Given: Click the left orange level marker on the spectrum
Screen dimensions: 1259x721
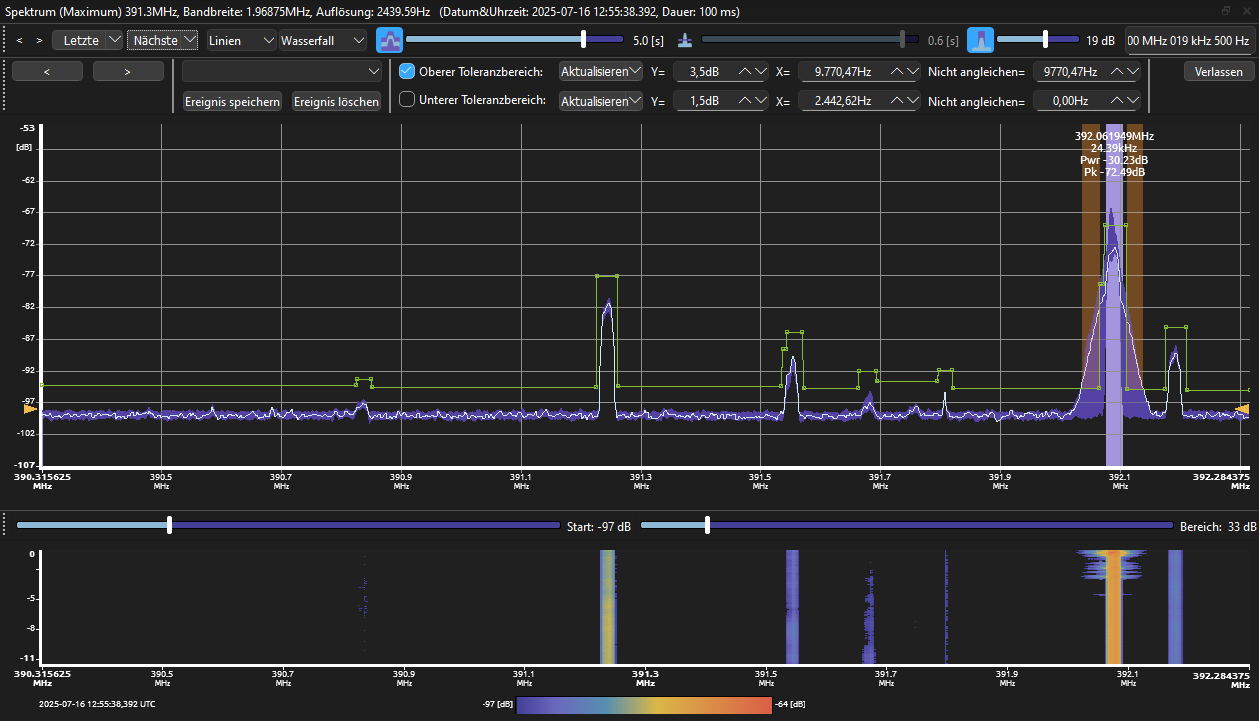Looking at the screenshot, I should point(29,409).
